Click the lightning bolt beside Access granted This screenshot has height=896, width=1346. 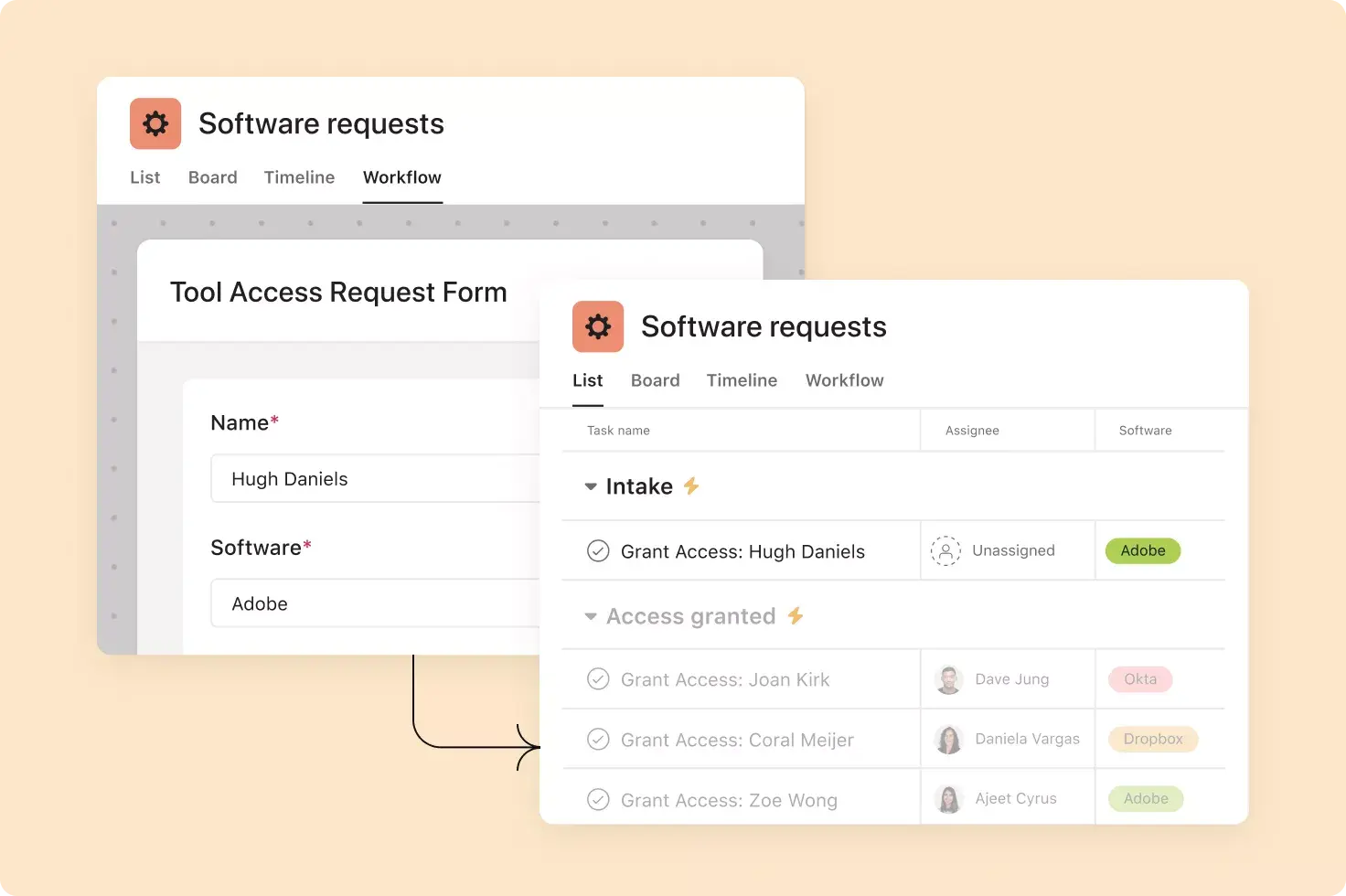[796, 616]
